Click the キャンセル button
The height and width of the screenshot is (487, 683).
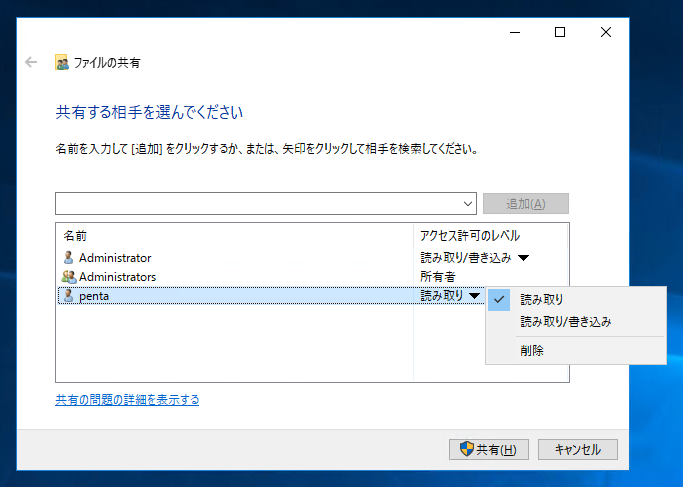pyautogui.click(x=578, y=449)
